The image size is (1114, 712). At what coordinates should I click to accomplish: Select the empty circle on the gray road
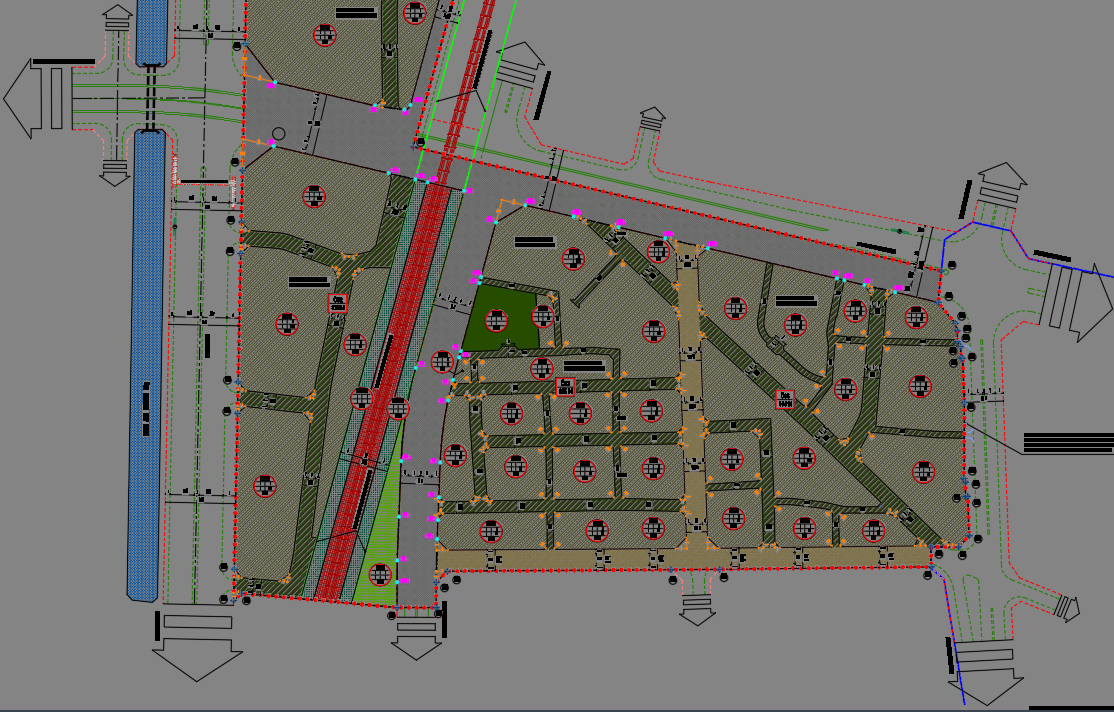click(x=278, y=134)
